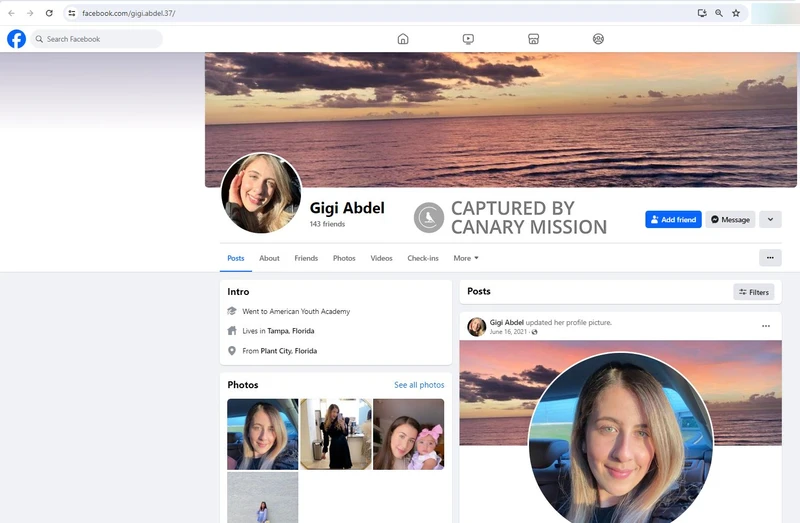Click the location pin icon beside From
This screenshot has height=523, width=800.
[x=232, y=351]
